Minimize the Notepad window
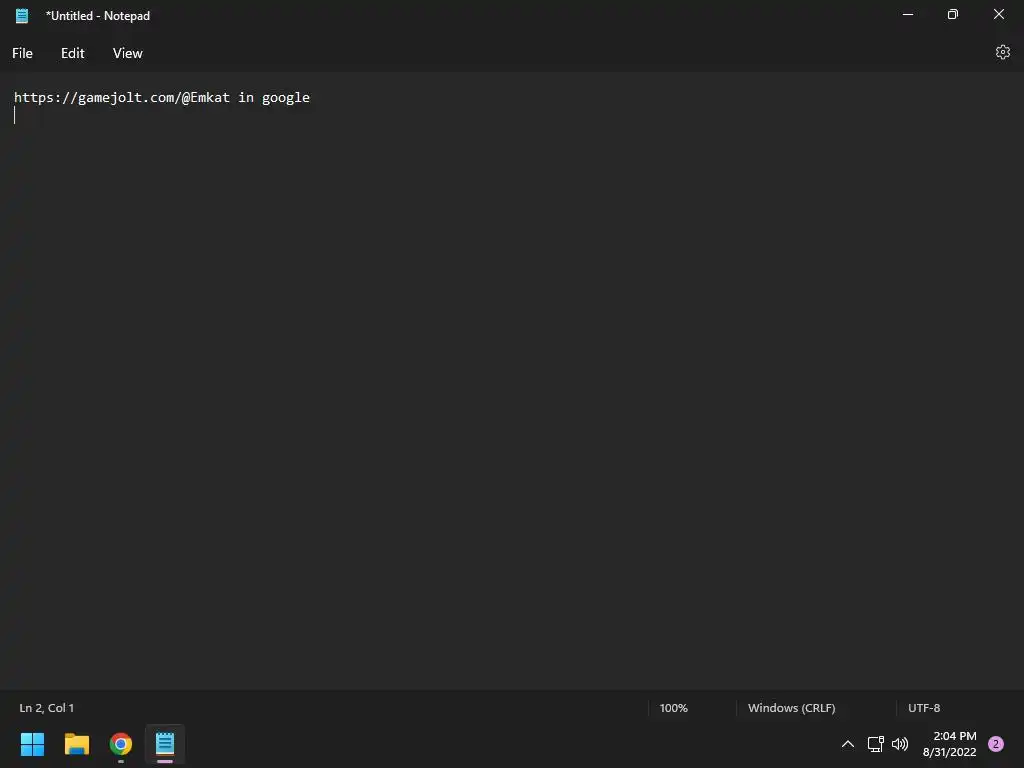The image size is (1024, 768). [908, 14]
